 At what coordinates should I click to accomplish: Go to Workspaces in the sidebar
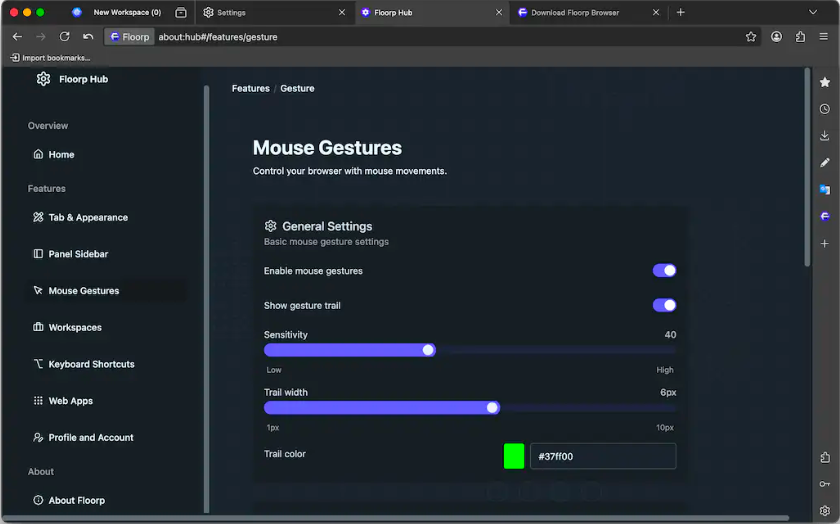(75, 328)
